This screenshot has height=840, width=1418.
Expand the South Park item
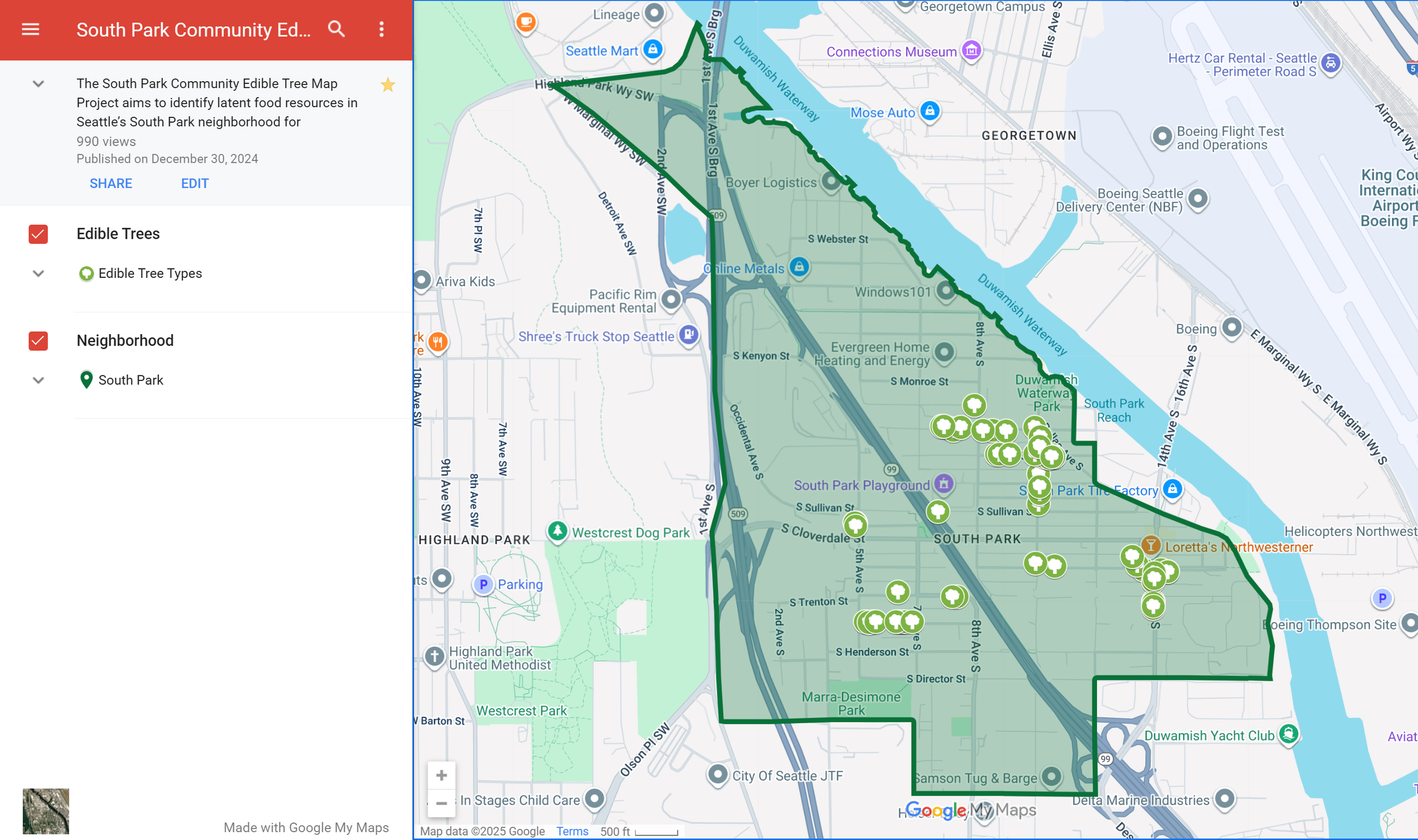(x=38, y=380)
